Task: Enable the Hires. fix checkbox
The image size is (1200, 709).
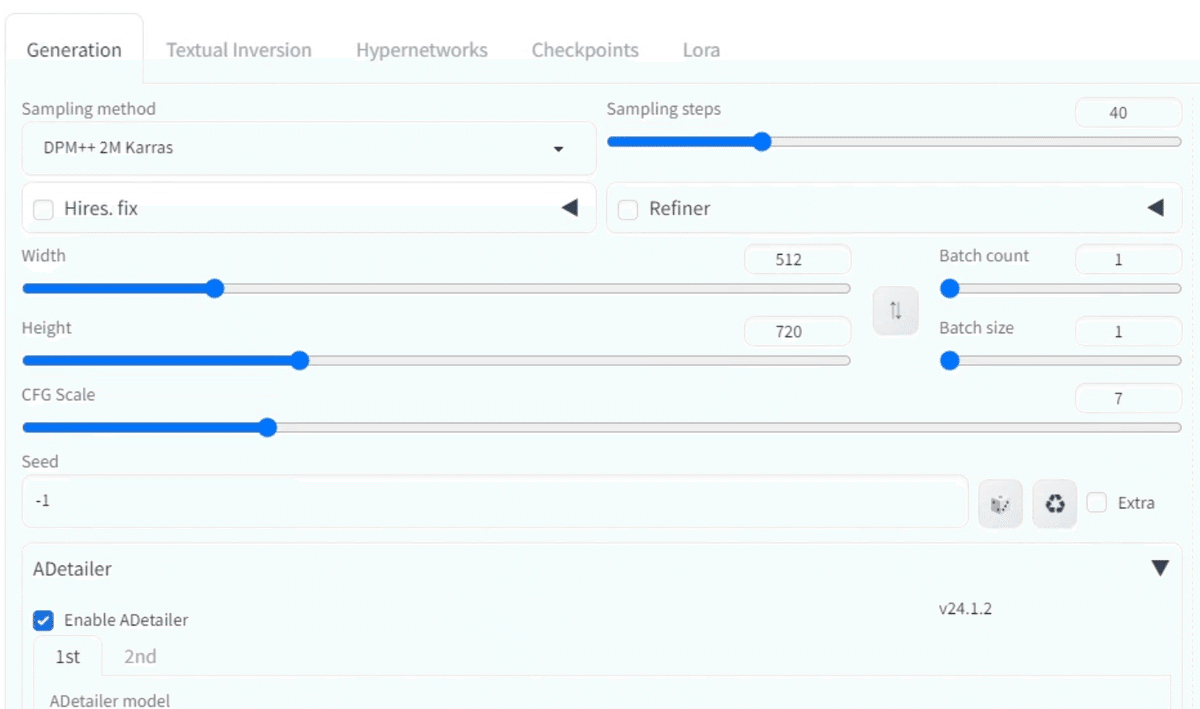Action: 43,210
